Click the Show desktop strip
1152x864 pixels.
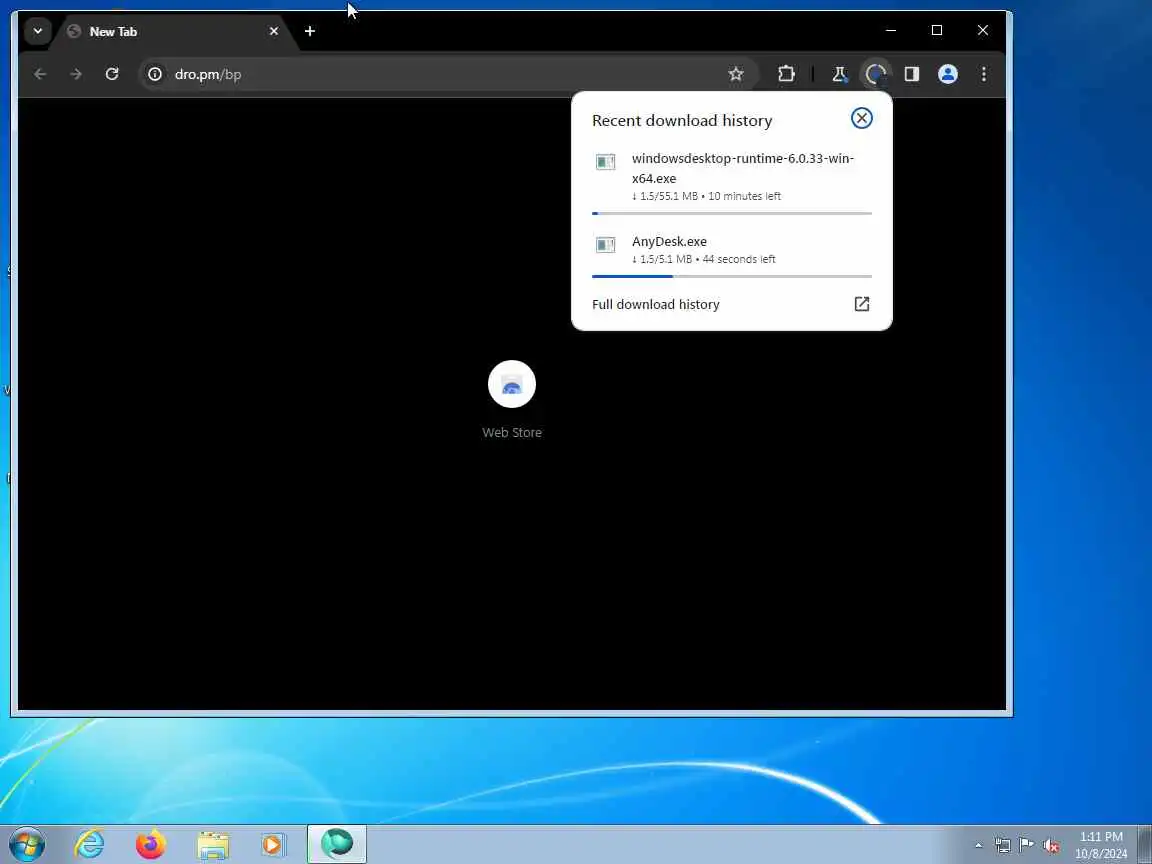tap(1145, 844)
